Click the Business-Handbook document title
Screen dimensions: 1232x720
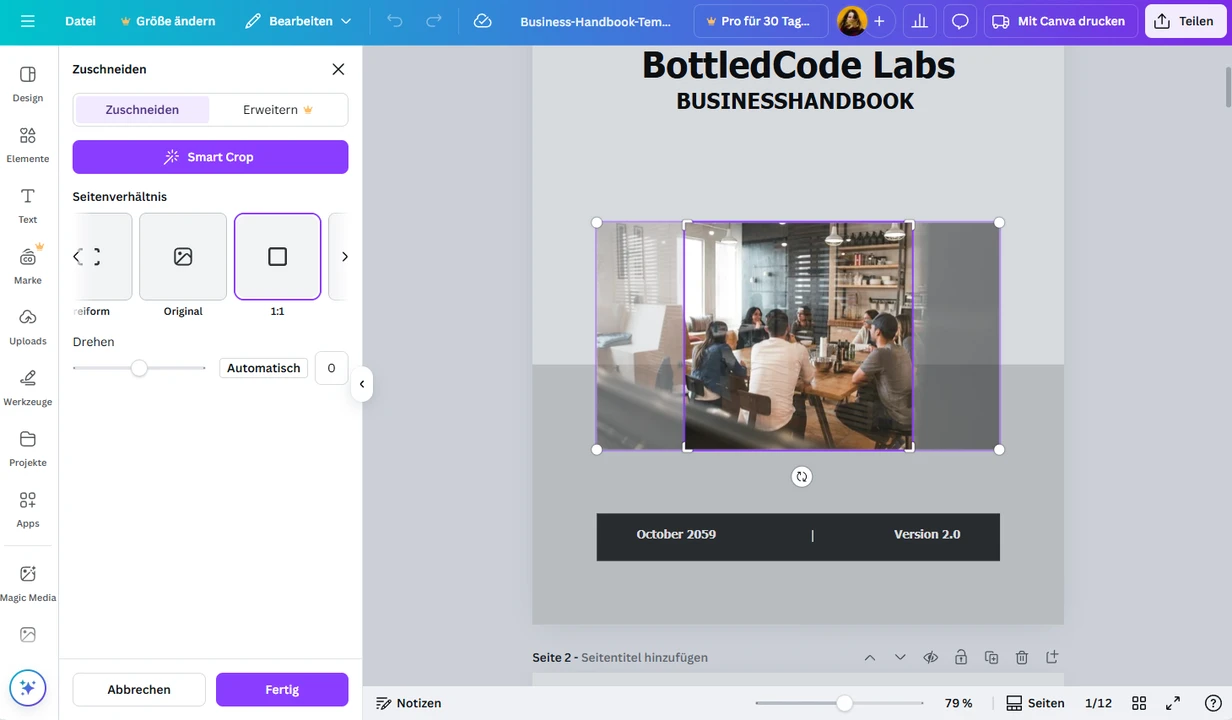pos(595,21)
